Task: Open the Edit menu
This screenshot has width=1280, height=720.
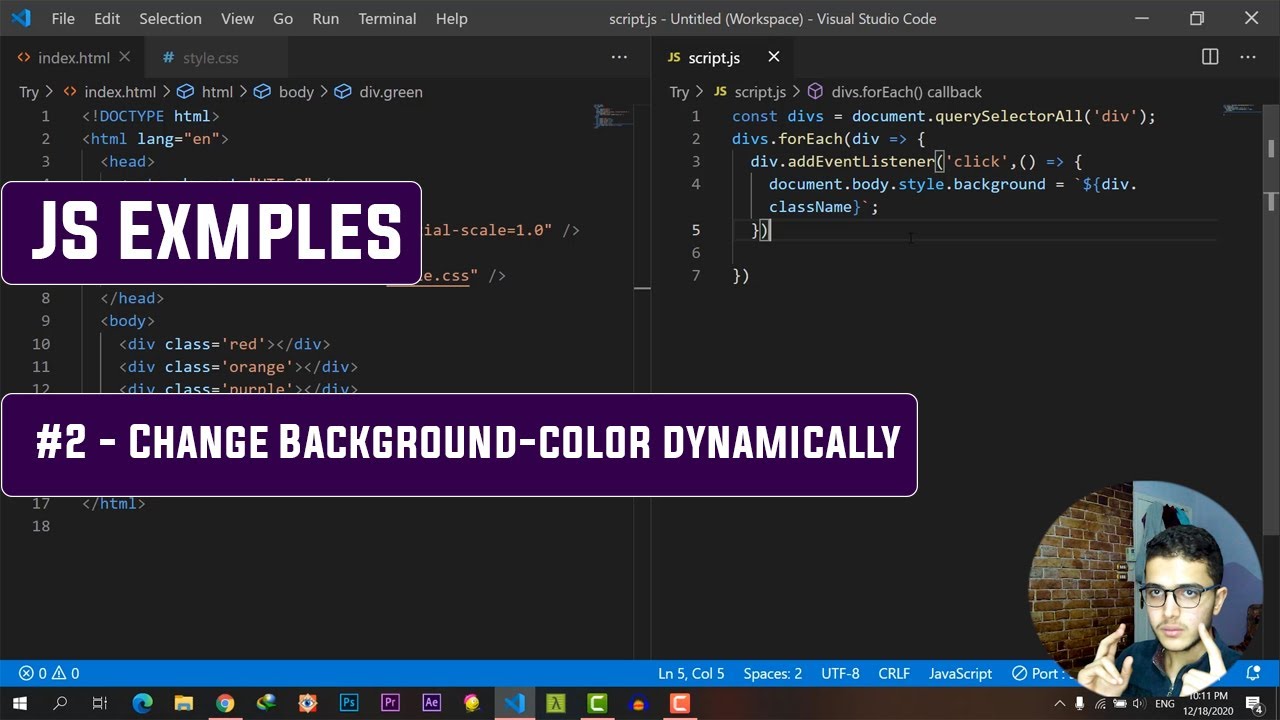Action: click(107, 18)
